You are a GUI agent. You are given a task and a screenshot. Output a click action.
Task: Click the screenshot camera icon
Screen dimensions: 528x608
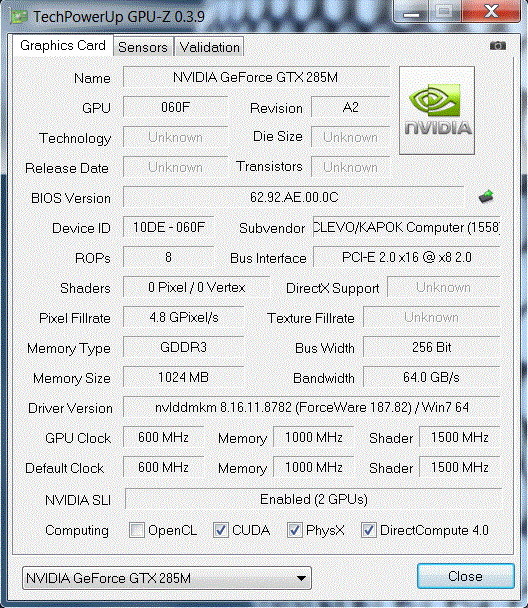(498, 46)
